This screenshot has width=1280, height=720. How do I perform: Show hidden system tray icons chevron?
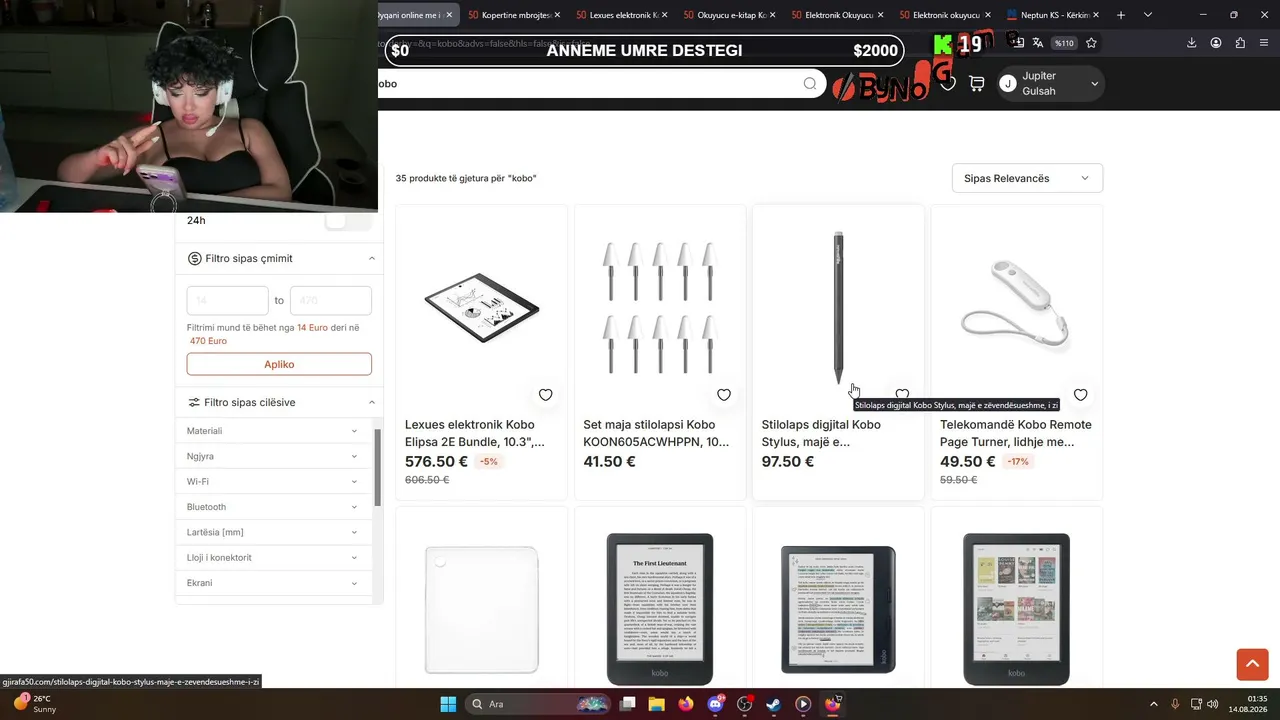tap(1153, 704)
